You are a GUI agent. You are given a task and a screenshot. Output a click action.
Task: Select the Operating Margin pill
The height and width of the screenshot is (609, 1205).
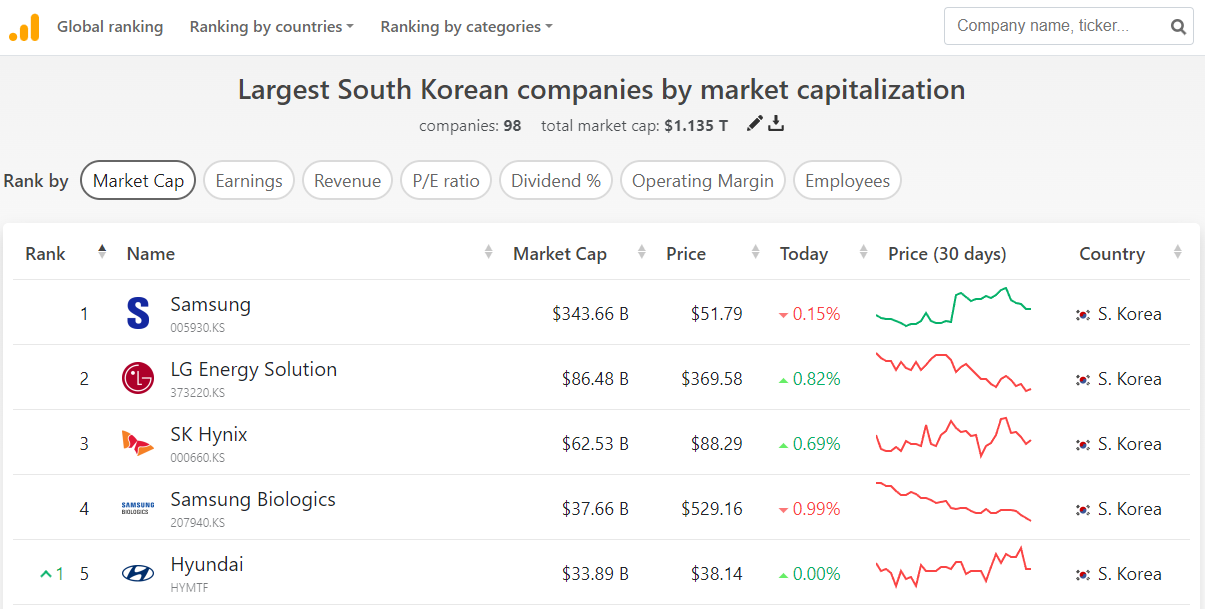(x=702, y=181)
